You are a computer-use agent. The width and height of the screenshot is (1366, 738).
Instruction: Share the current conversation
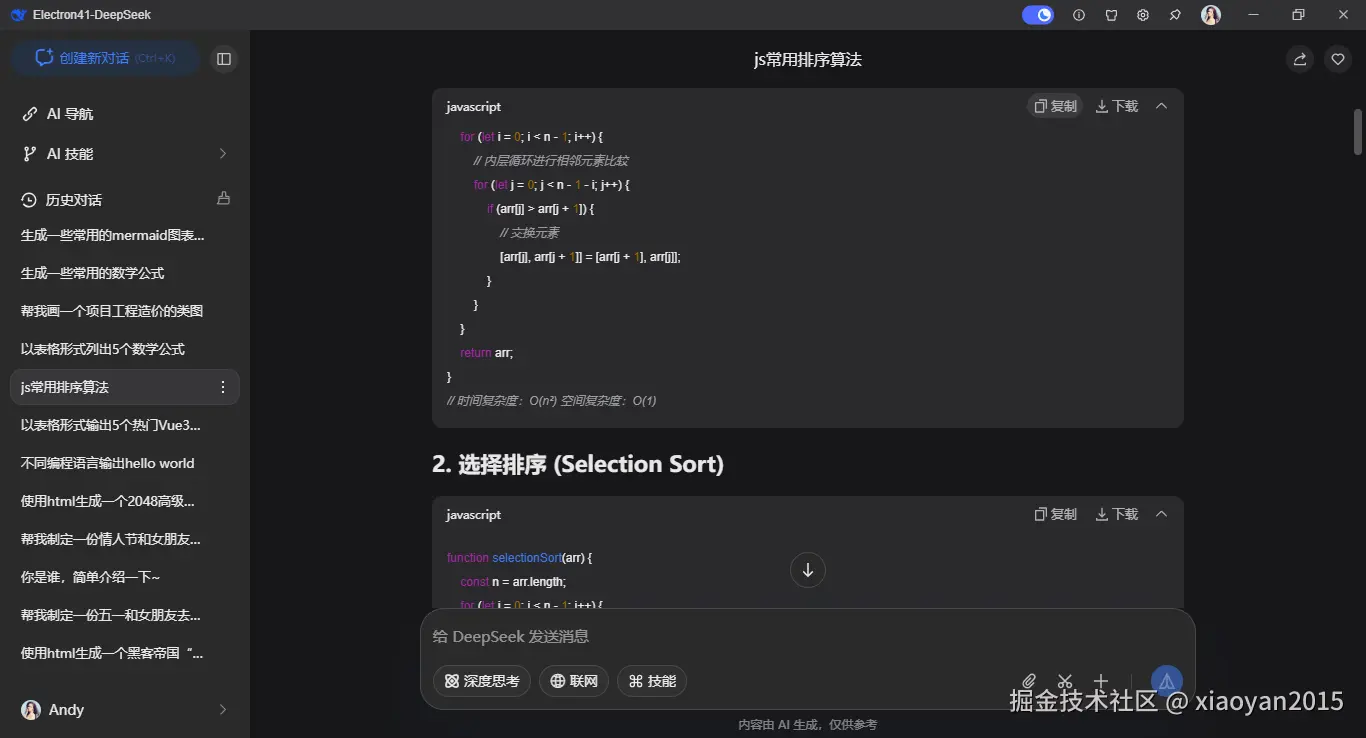click(1298, 59)
